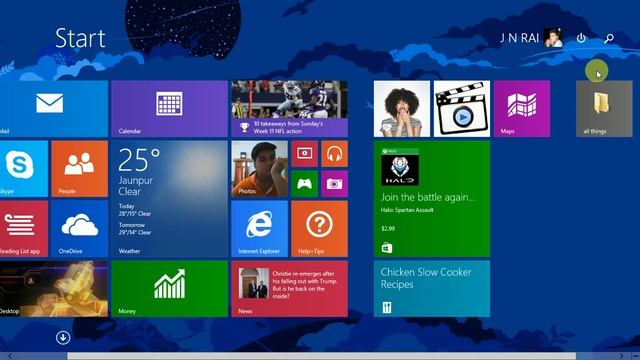640x360 pixels.
Task: Open the Reading List app tile
Action: click(x=24, y=229)
